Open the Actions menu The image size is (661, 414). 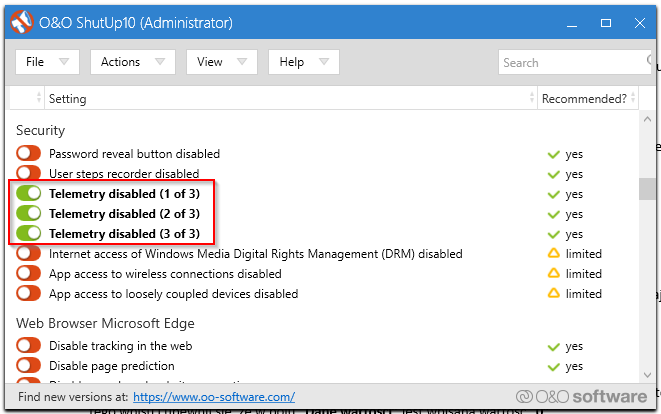click(133, 62)
